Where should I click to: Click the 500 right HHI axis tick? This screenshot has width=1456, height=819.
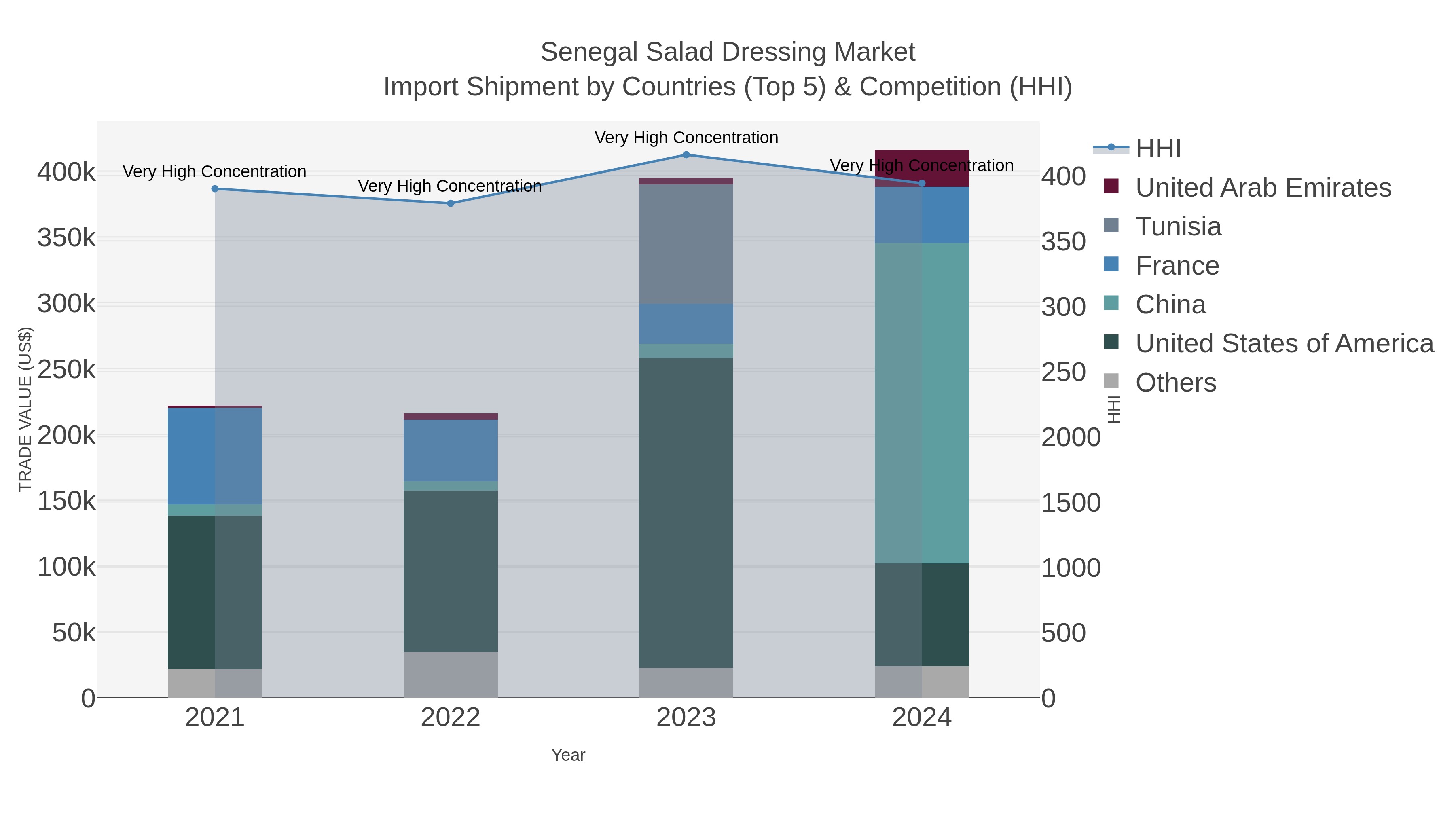tap(1064, 633)
